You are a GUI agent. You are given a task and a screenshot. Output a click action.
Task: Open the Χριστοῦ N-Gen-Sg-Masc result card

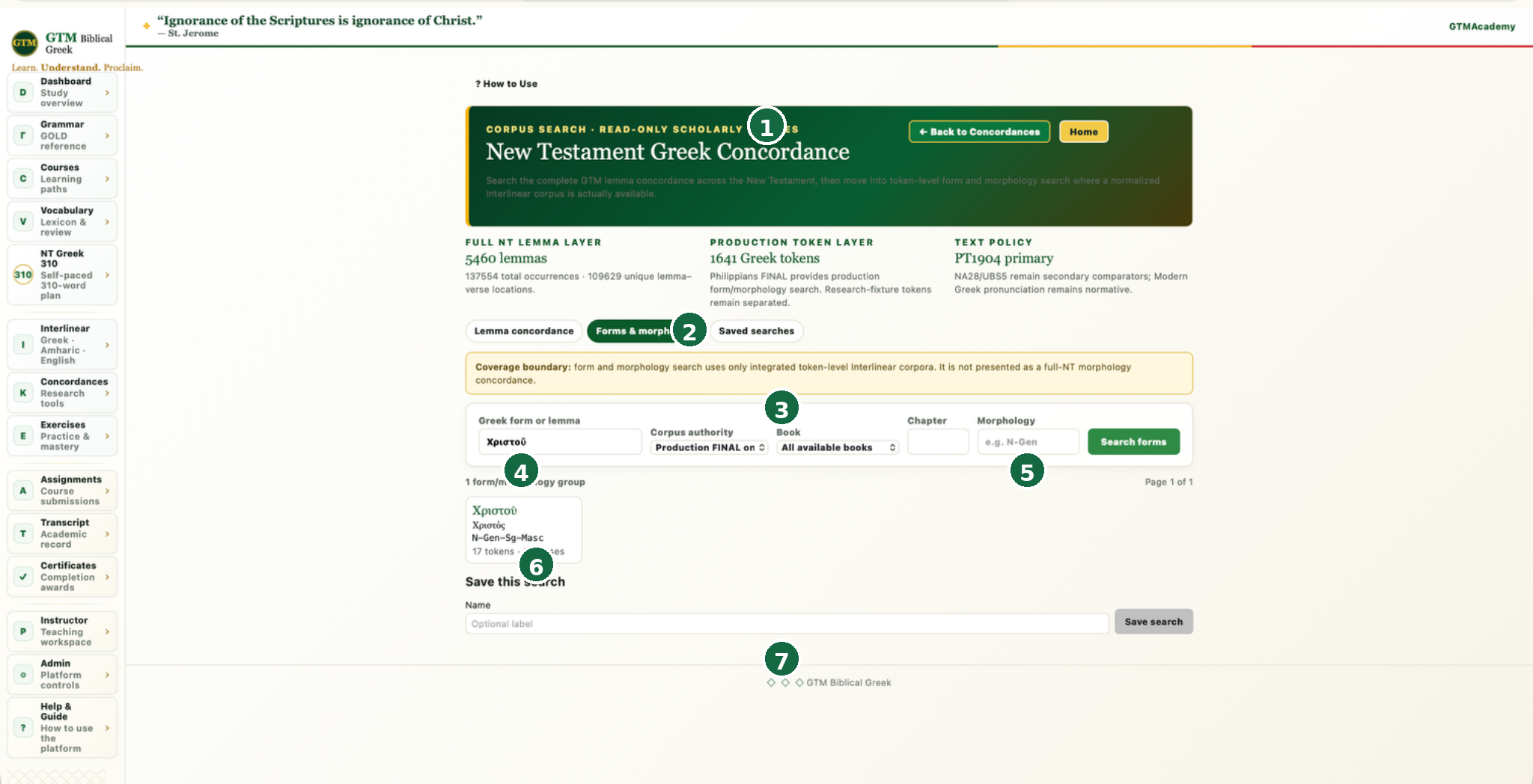(523, 530)
